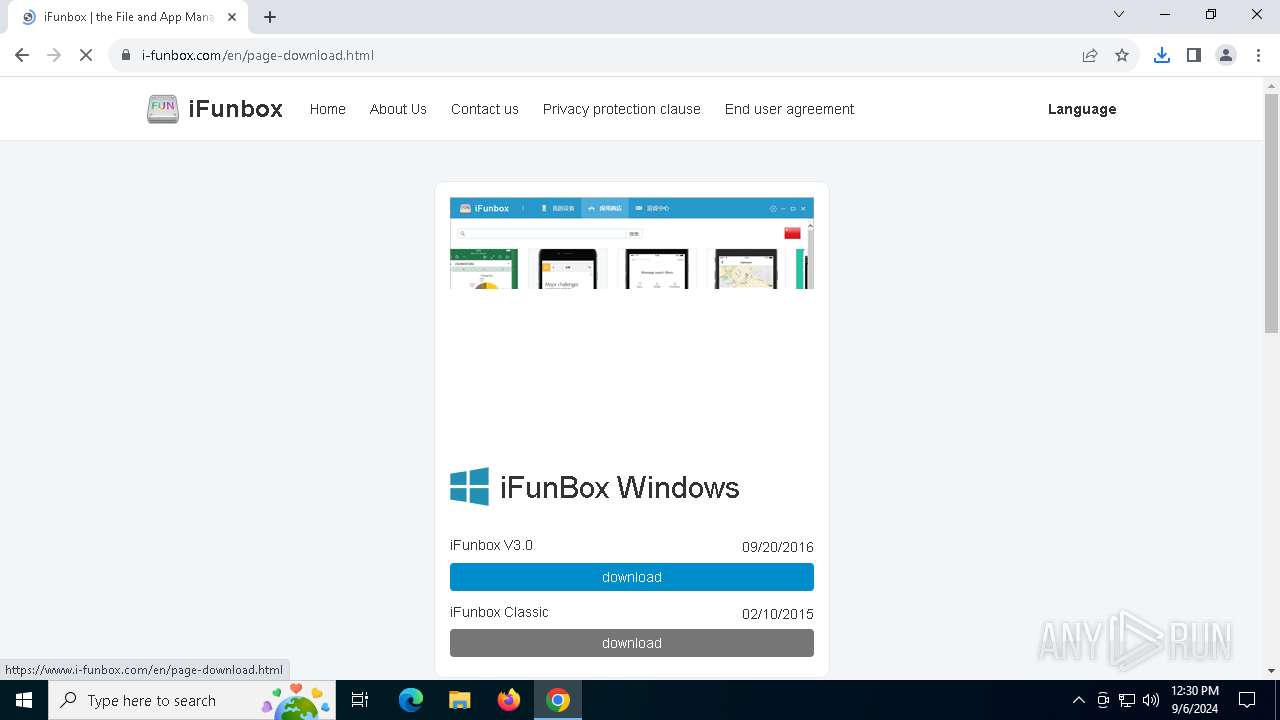Click the iFunbox V3.0 label
The height and width of the screenshot is (720, 1280).
click(x=491, y=545)
